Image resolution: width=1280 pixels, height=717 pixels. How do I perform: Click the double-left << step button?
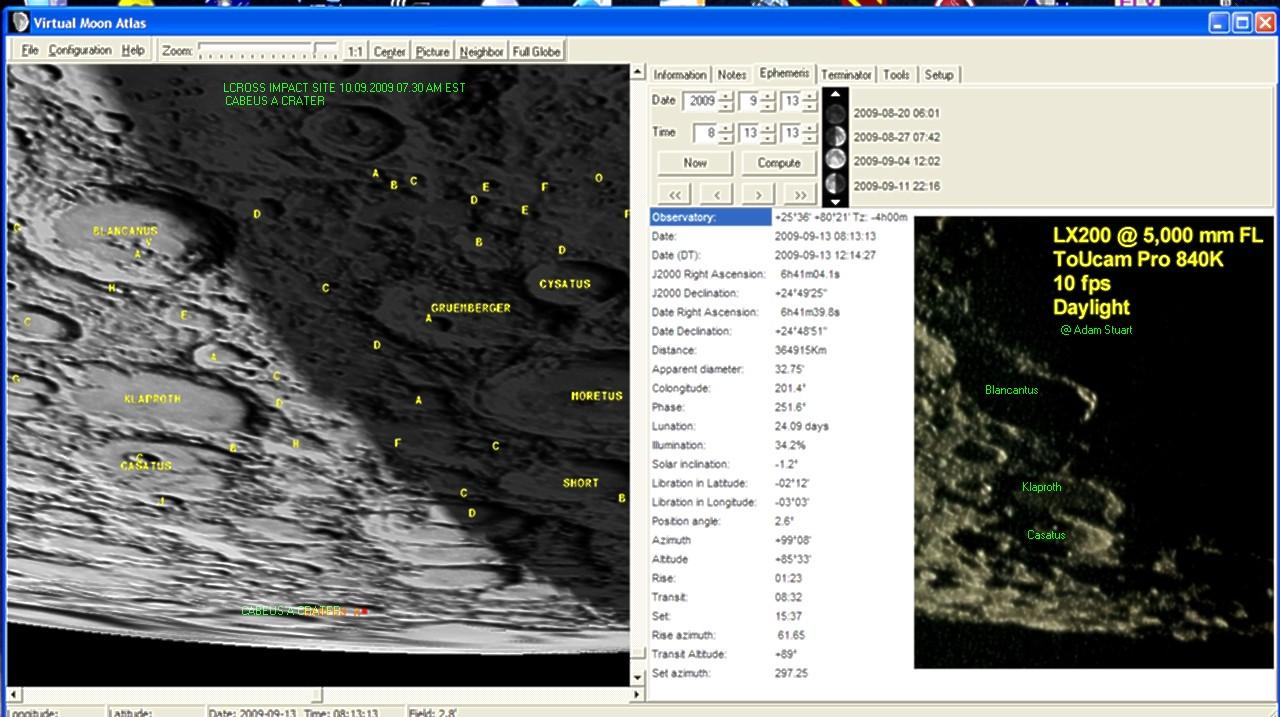click(x=675, y=194)
